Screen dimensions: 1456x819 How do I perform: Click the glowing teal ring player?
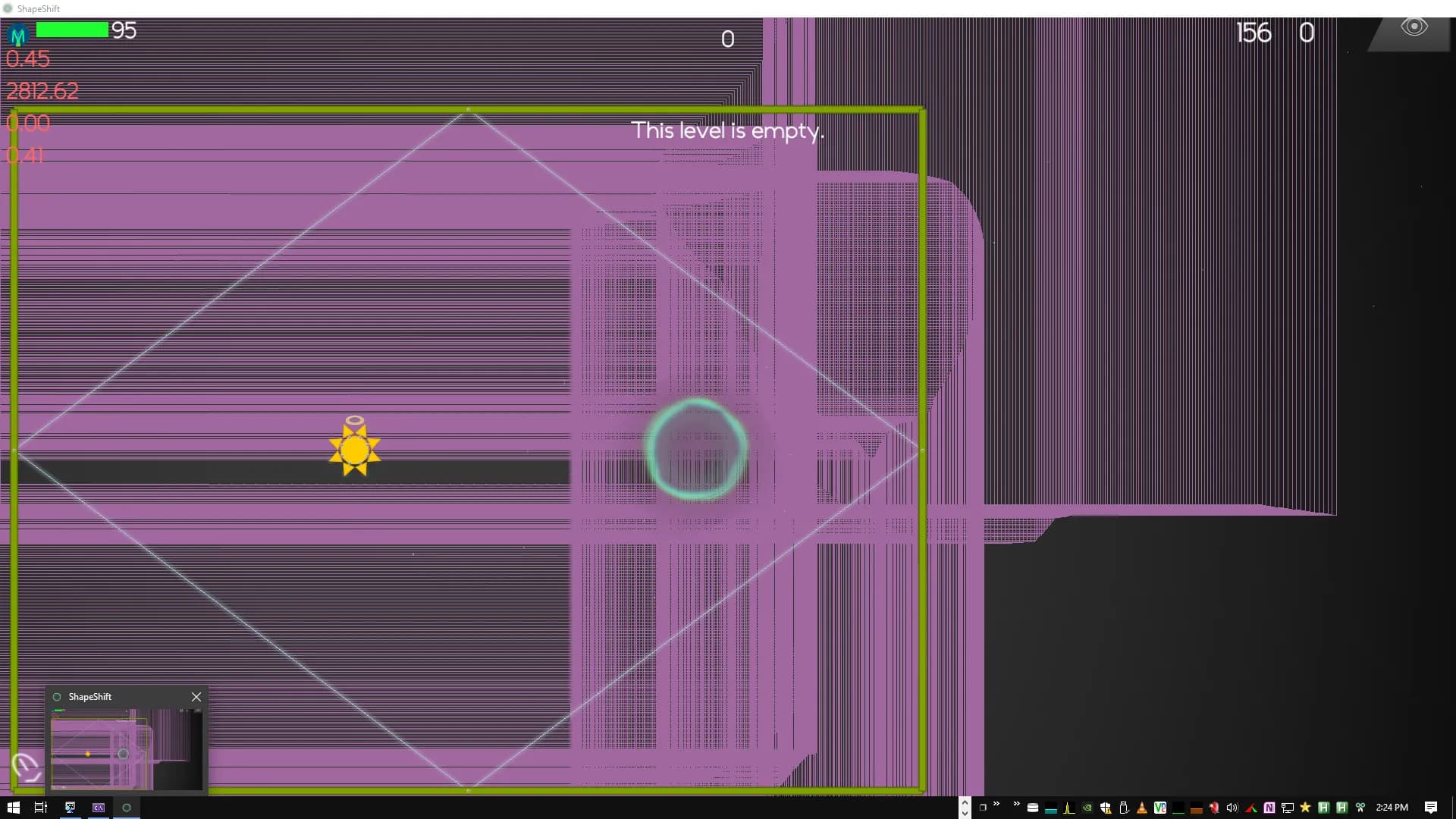pos(696,449)
